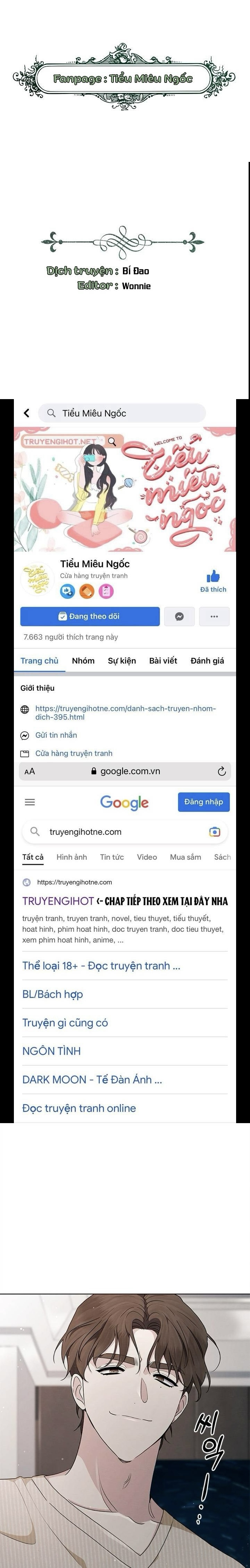Screen dimensions: 250x1568
Task: Open the Thể loại 18+ result link
Action: (101, 965)
